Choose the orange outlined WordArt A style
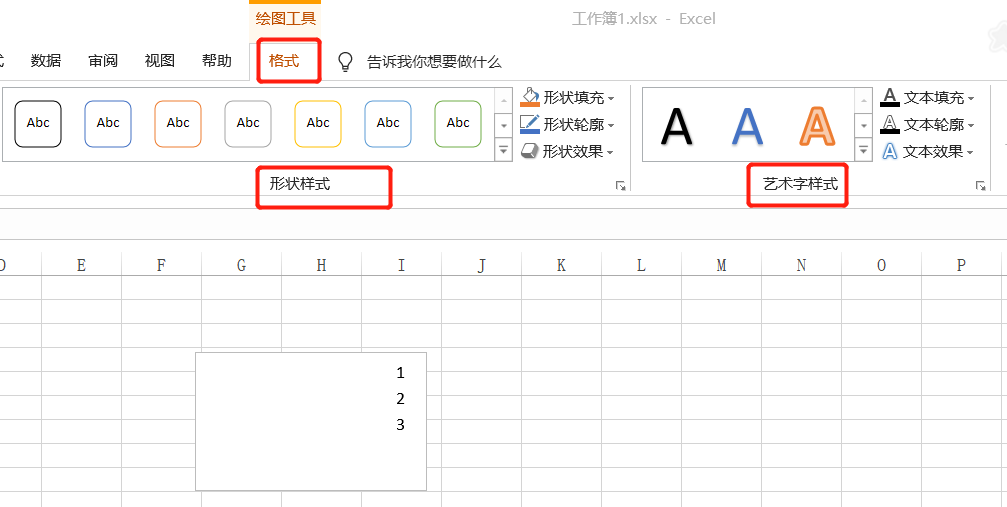 (817, 127)
